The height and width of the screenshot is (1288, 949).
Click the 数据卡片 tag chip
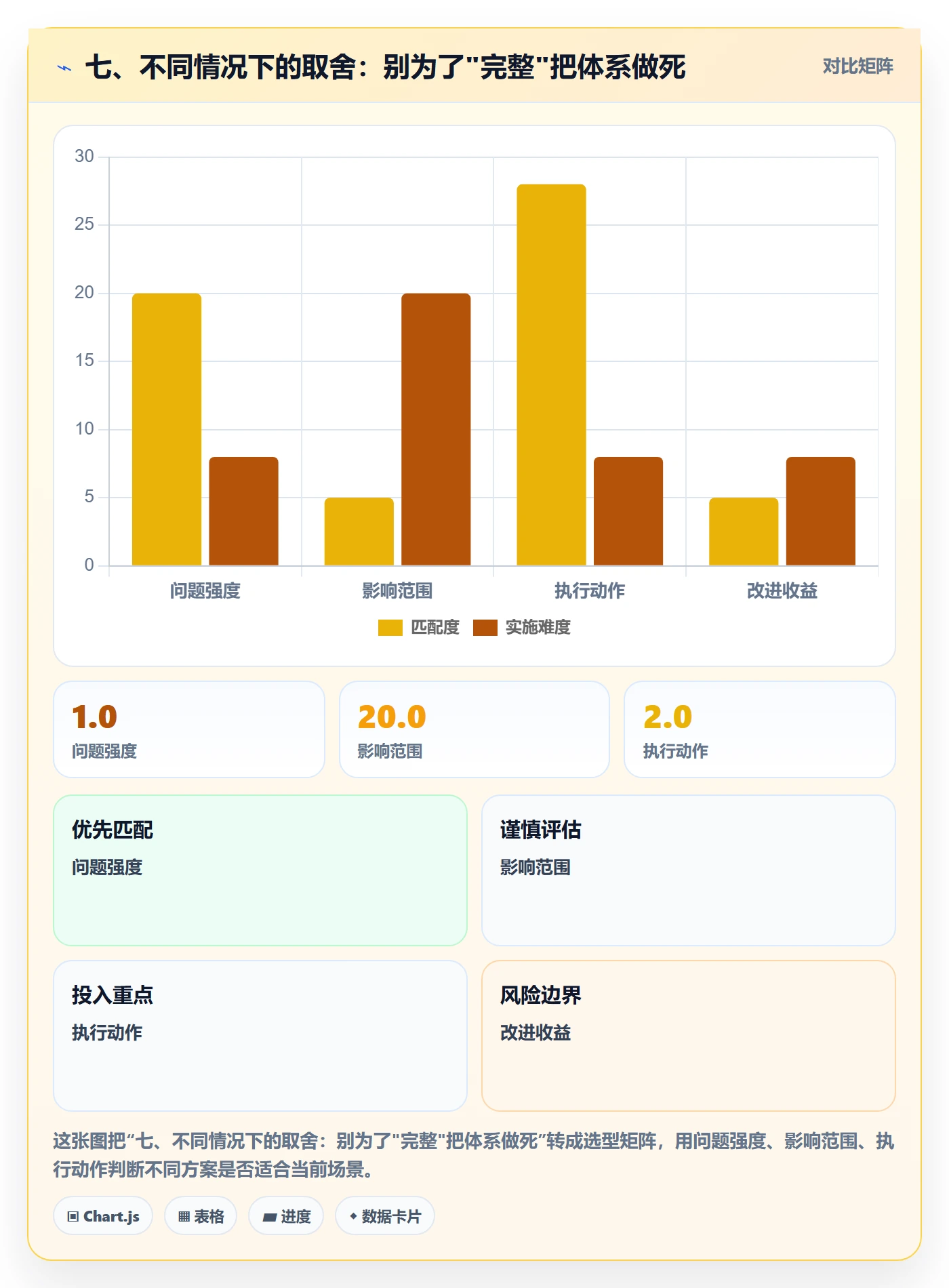click(385, 1216)
